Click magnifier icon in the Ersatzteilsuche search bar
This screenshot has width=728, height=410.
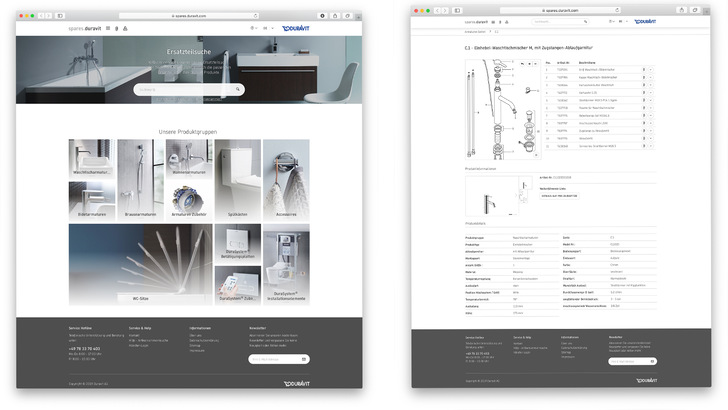pyautogui.click(x=236, y=90)
